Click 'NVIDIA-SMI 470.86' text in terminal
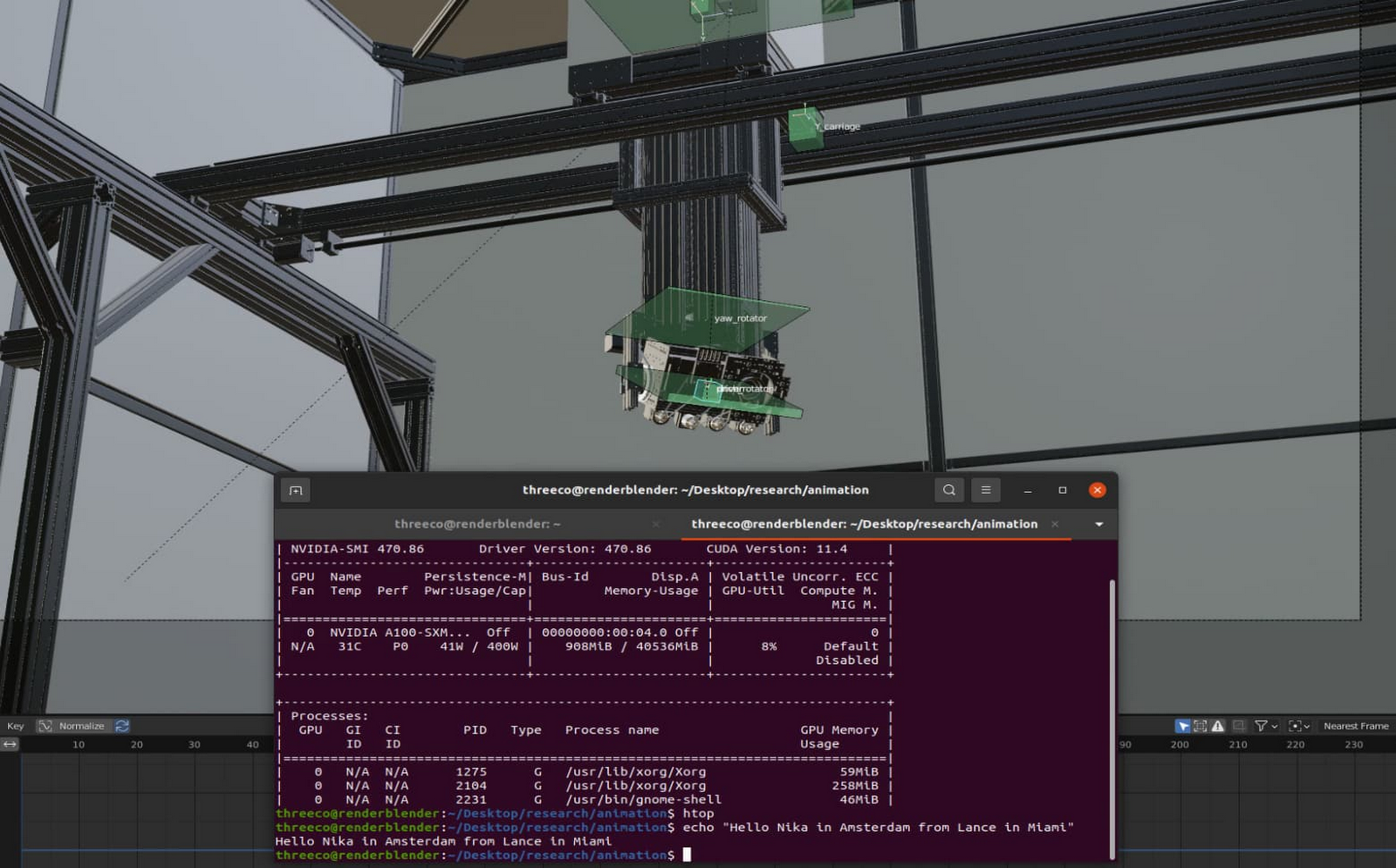This screenshot has height=868, width=1396. click(357, 549)
